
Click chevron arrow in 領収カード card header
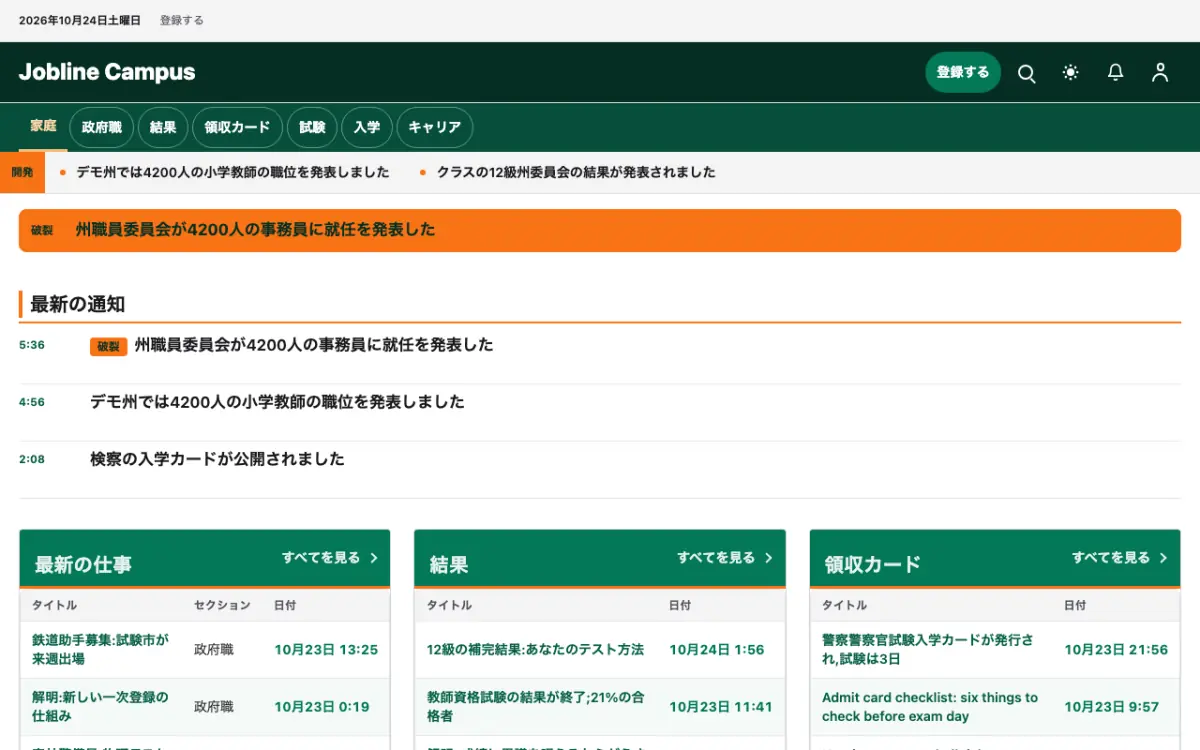tap(1164, 558)
